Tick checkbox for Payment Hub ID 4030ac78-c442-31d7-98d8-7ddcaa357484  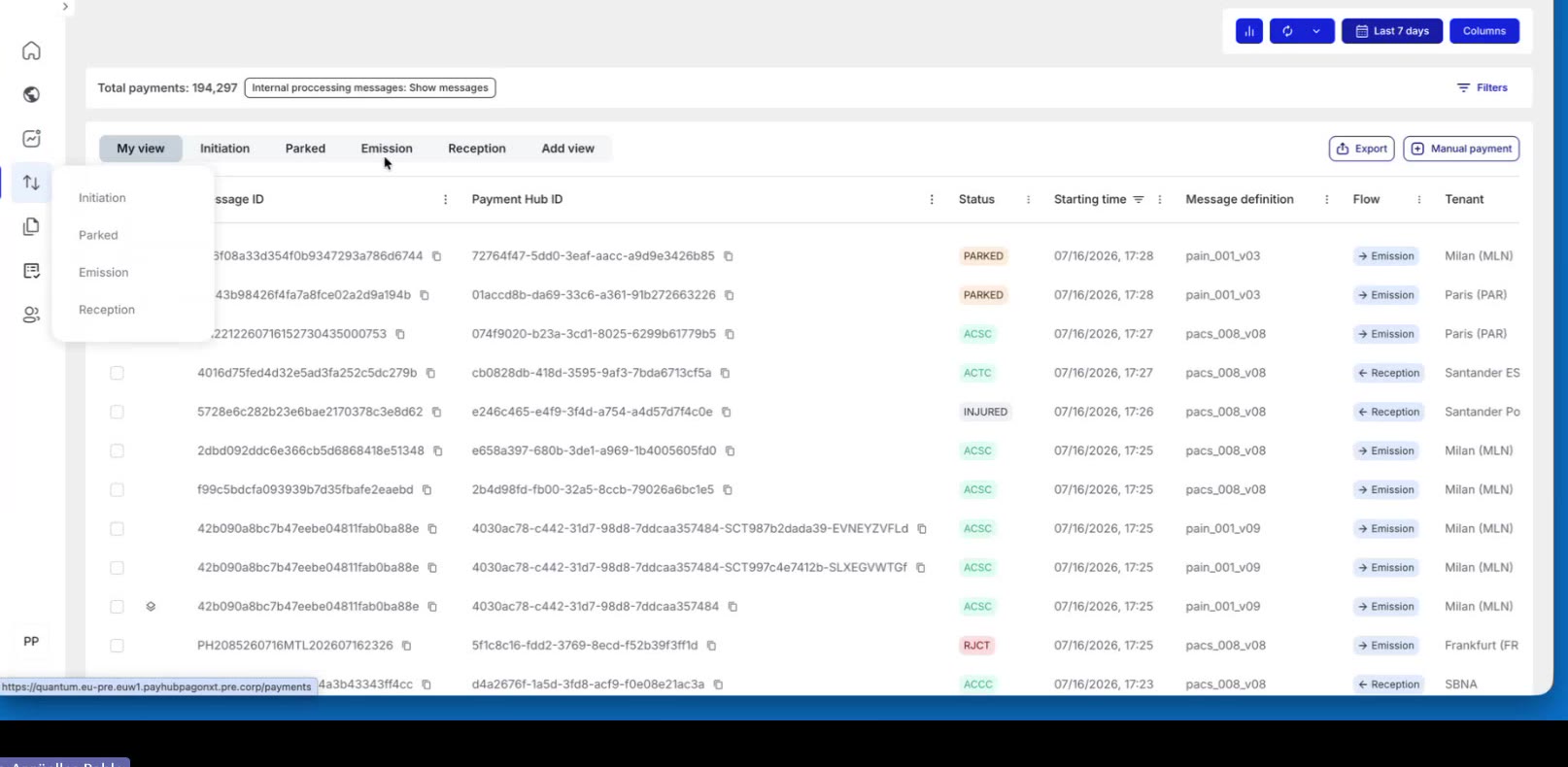117,607
